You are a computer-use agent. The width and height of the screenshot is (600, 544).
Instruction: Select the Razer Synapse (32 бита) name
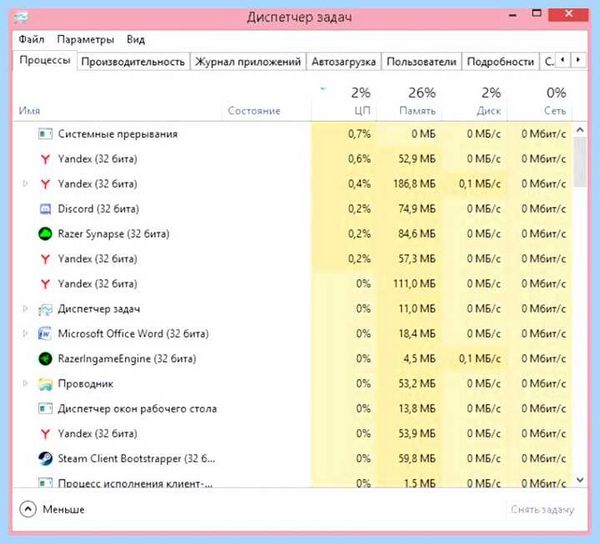114,234
